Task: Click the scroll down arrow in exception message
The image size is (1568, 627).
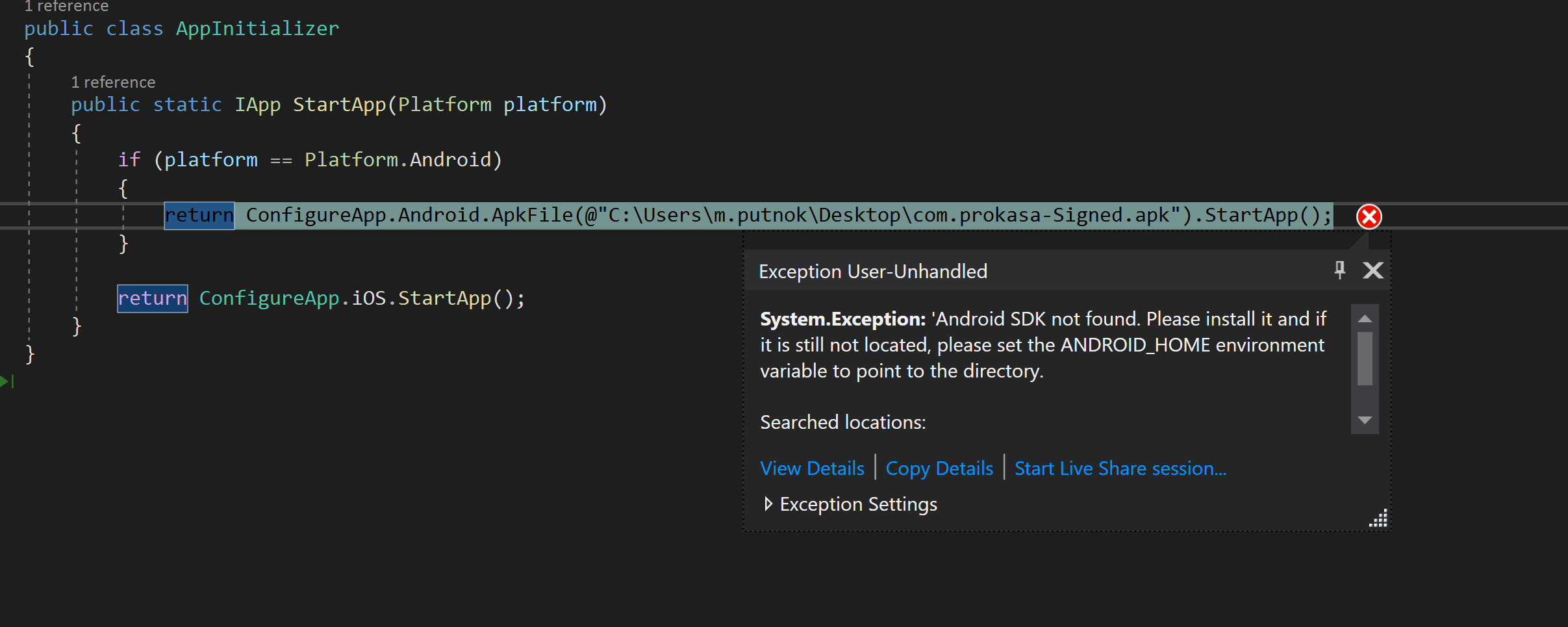Action: (1365, 420)
